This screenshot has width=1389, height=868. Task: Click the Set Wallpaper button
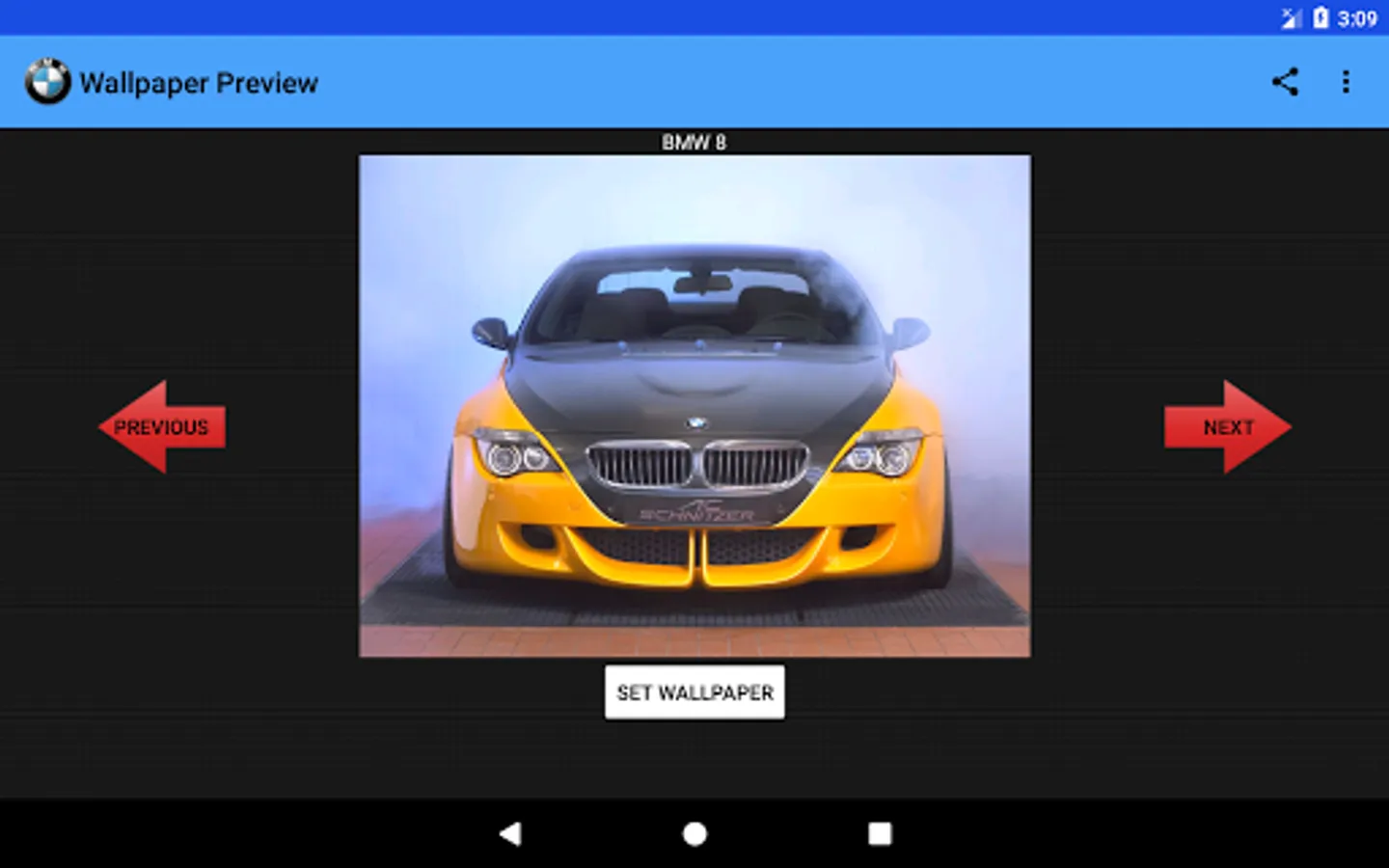694,692
